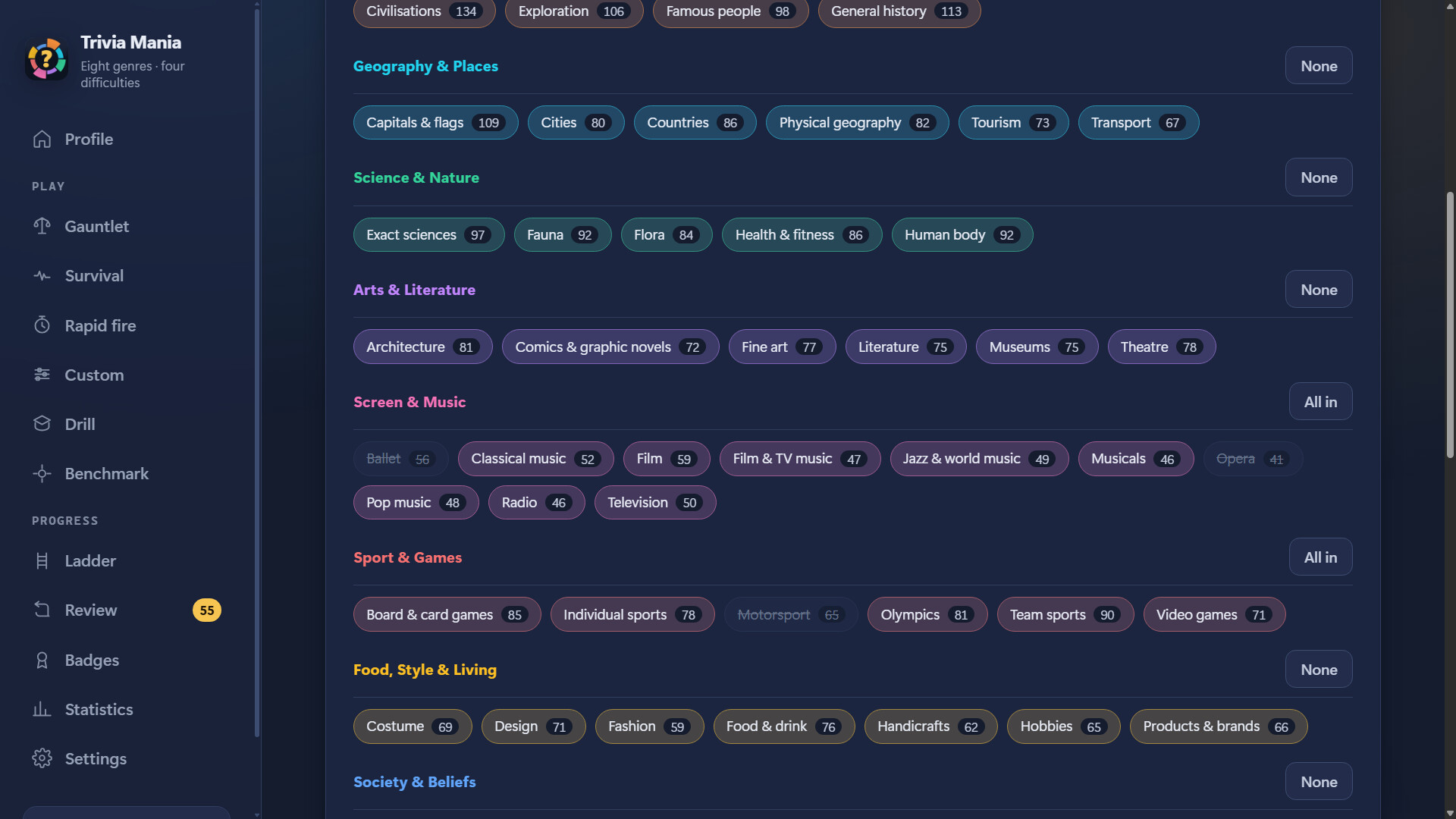The width and height of the screenshot is (1456, 819).
Task: Deselect the Food & drink chip
Action: click(784, 726)
